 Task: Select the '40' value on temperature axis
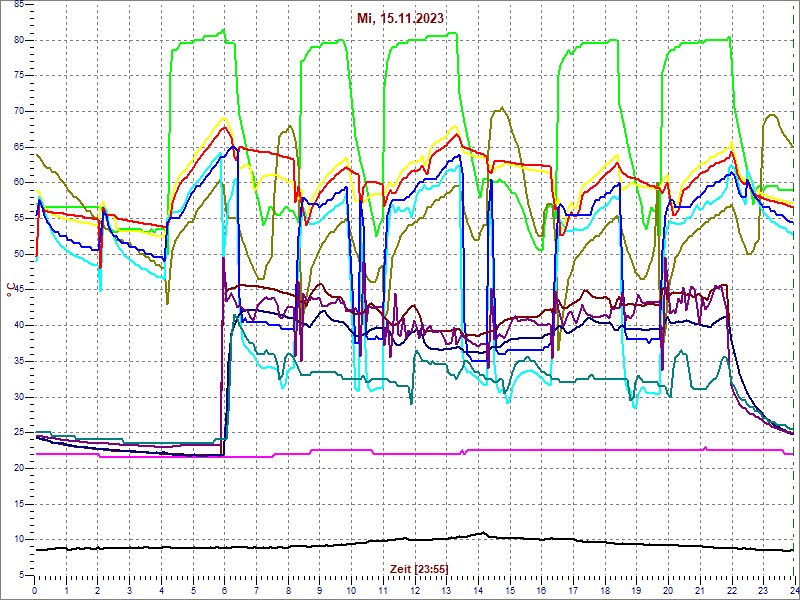click(18, 326)
